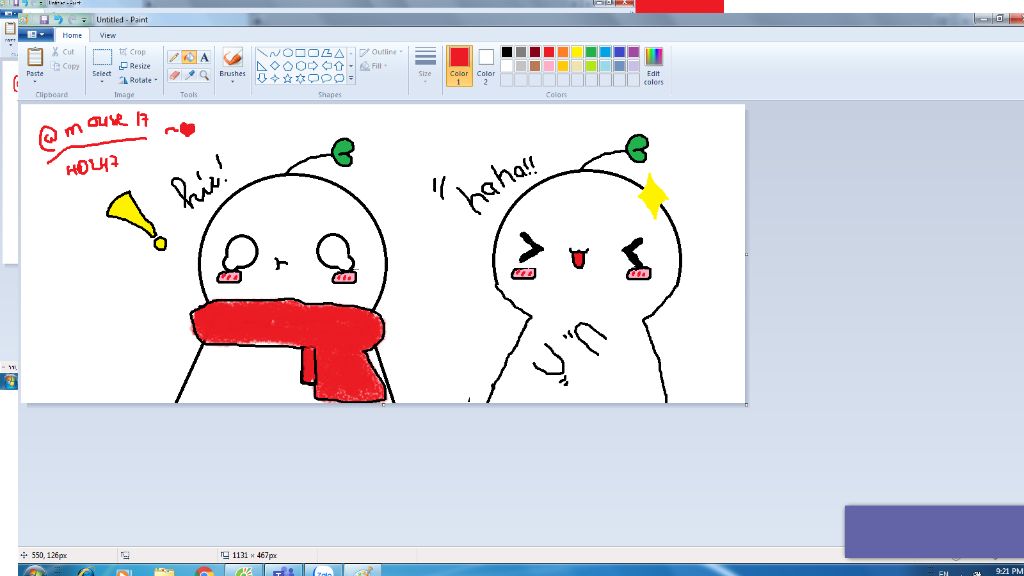The image size is (1024, 576).
Task: Open Paste options dropdown arrow
Action: point(35,81)
